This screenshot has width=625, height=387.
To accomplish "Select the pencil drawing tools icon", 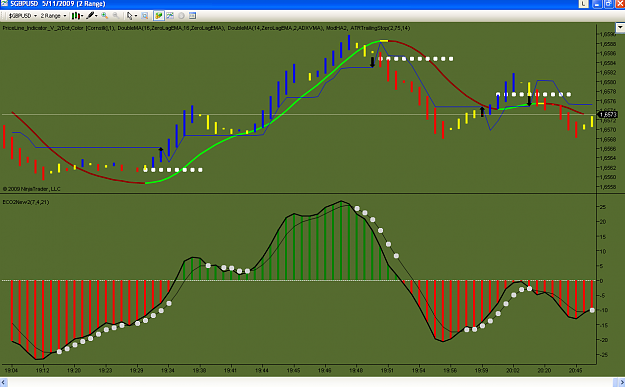I will (90, 16).
